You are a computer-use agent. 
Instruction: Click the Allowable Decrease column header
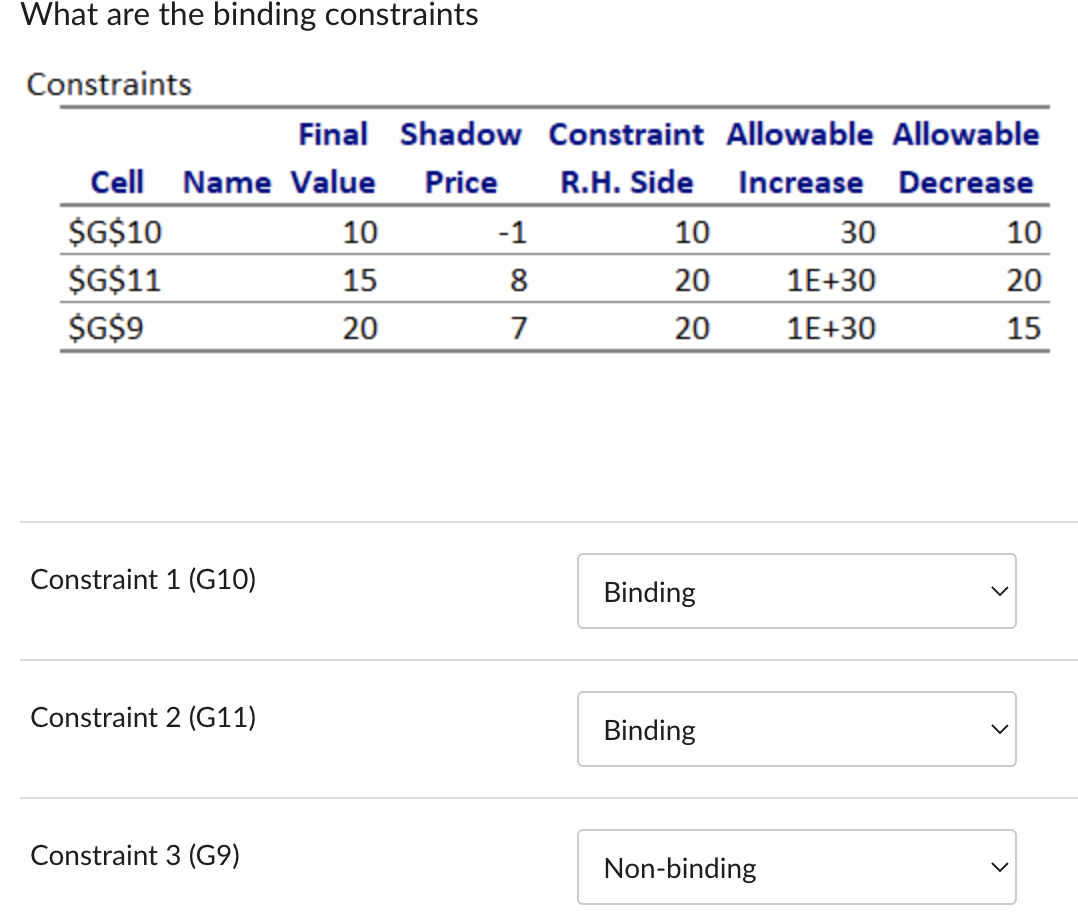click(965, 158)
